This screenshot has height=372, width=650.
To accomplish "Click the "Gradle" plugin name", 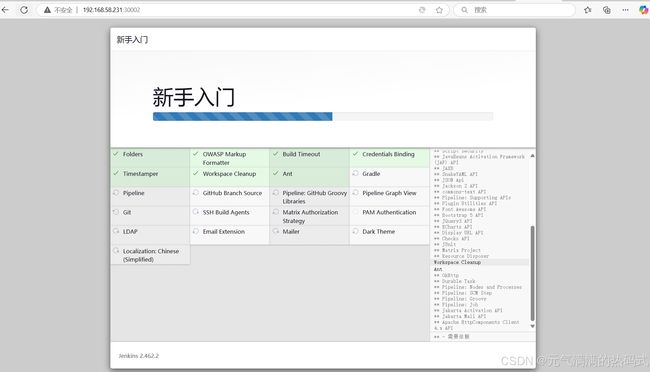I will click(371, 174).
